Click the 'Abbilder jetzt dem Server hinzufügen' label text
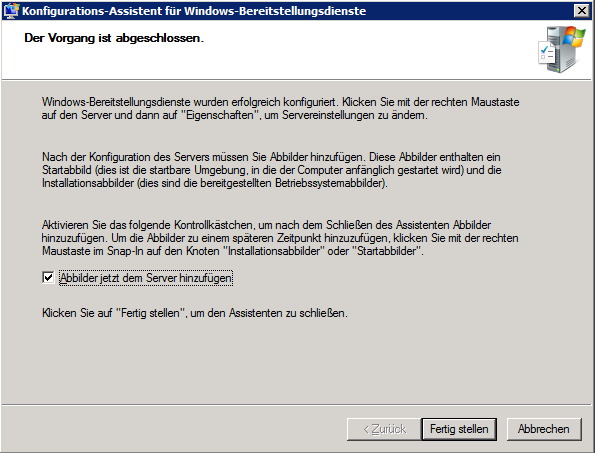595x453 pixels. (146, 278)
